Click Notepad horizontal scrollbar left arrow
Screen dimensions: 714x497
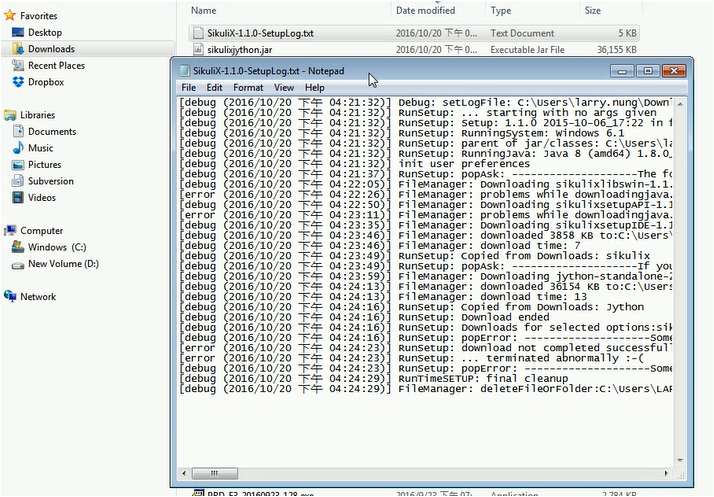[x=184, y=473]
